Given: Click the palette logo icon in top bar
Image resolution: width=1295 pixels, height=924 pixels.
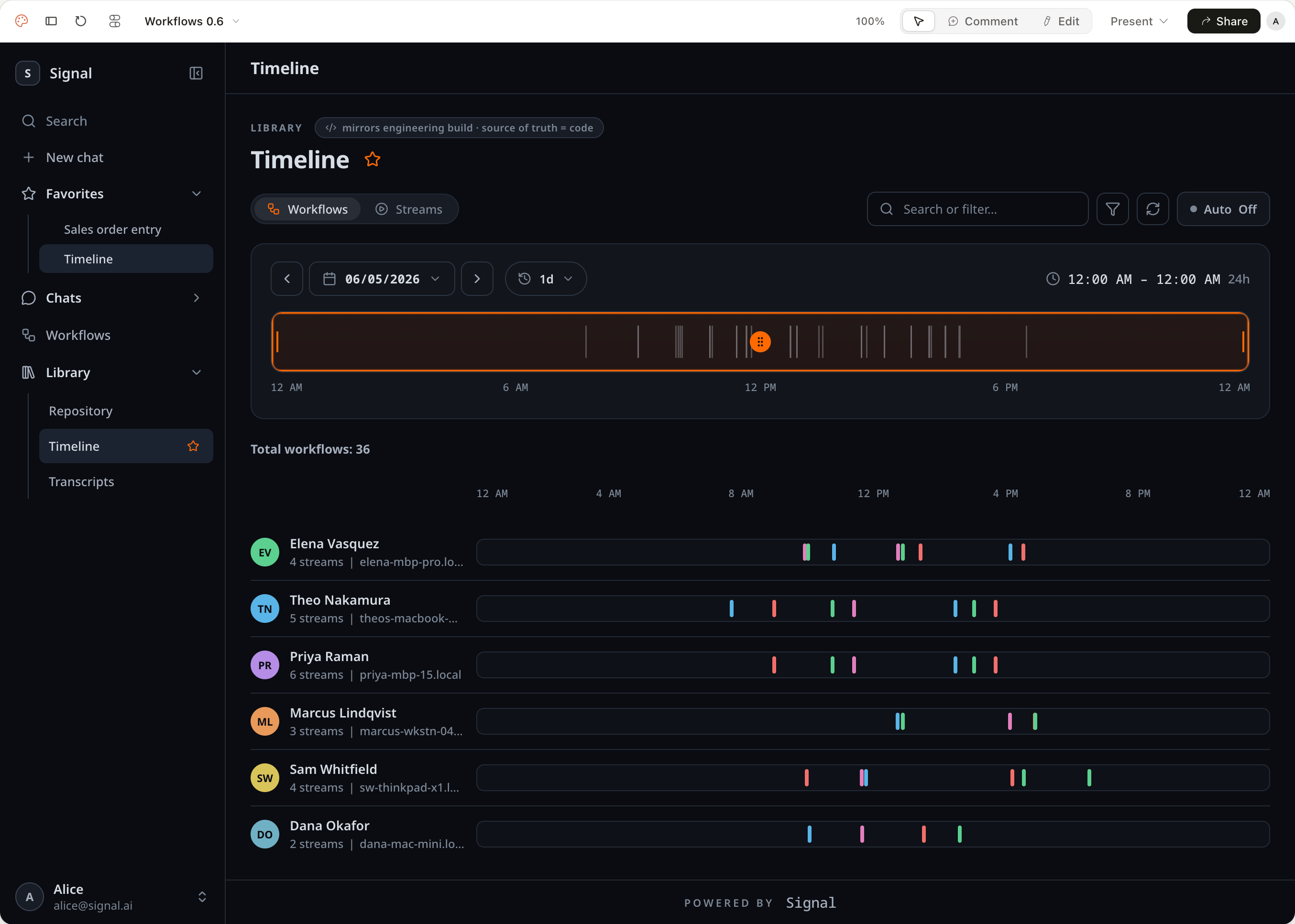Looking at the screenshot, I should coord(22,21).
